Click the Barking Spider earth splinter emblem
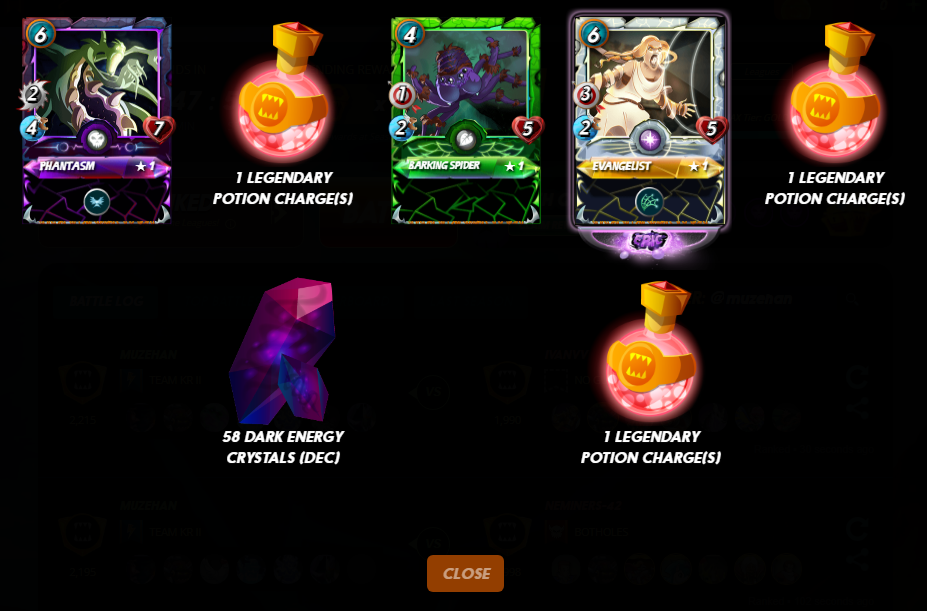 click(x=465, y=138)
